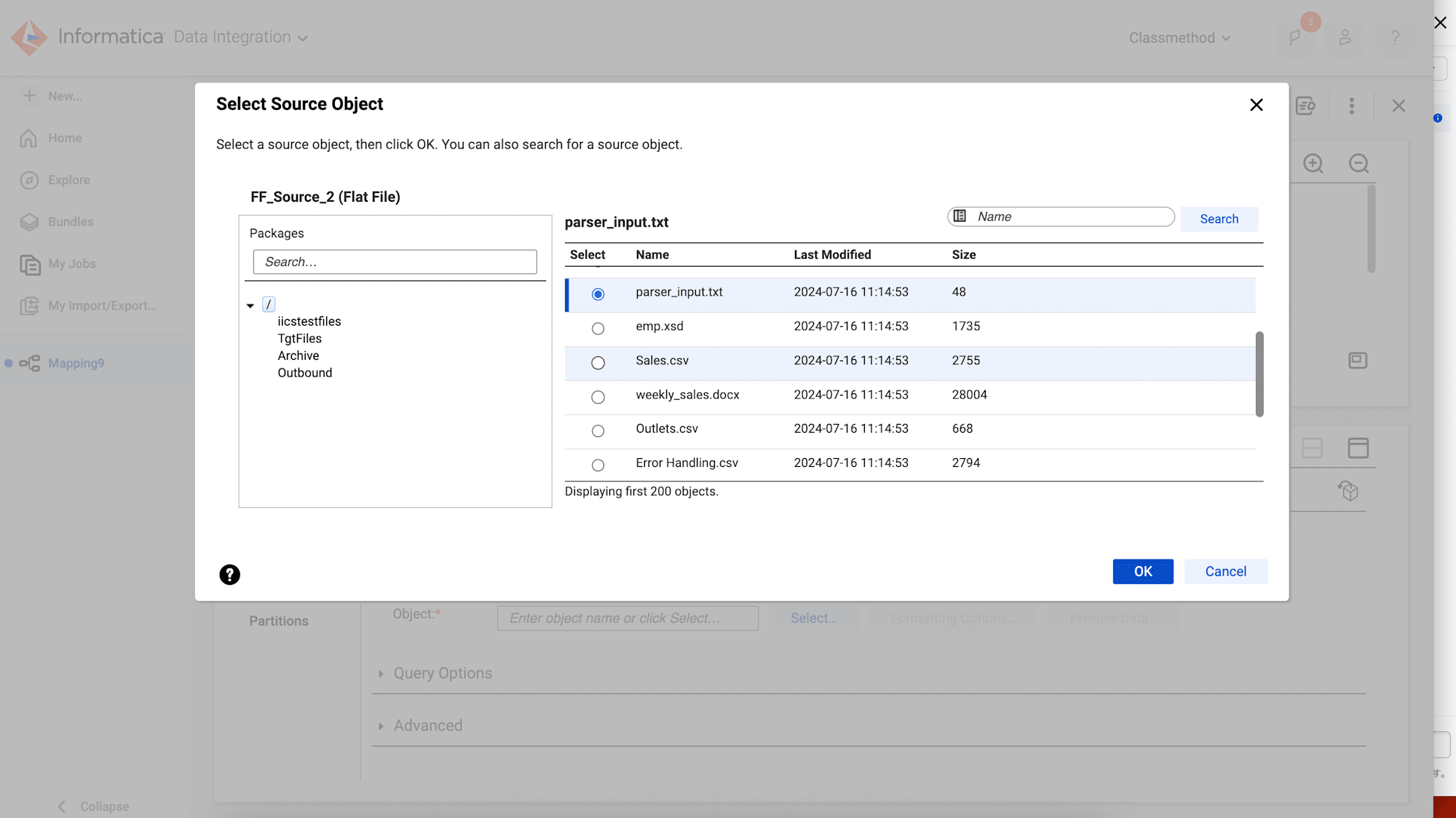Click the canvas vertical scrollbar
Screen dimensions: 1456x818
coord(1371,229)
